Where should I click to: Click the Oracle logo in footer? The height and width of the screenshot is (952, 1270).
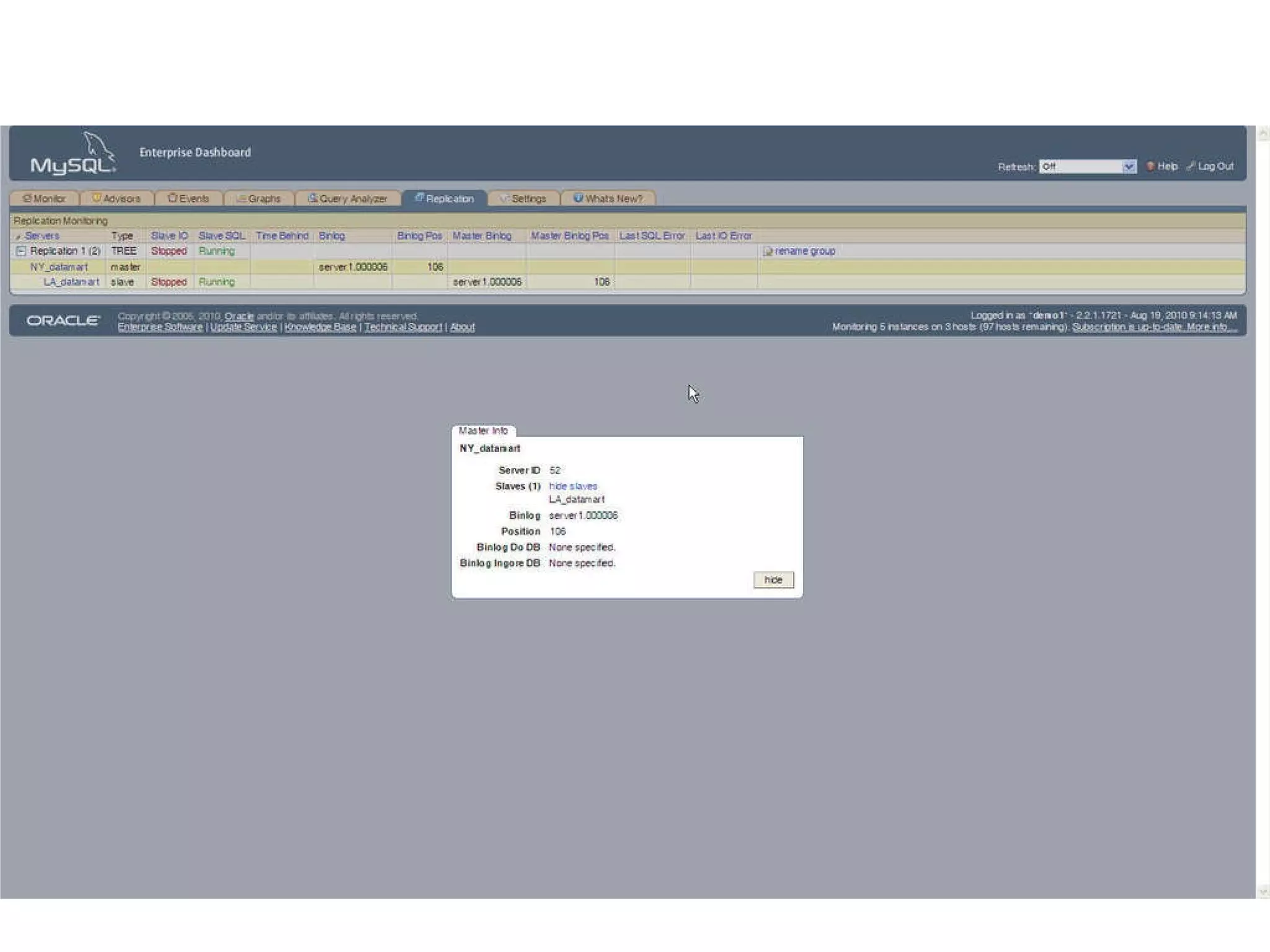point(63,320)
